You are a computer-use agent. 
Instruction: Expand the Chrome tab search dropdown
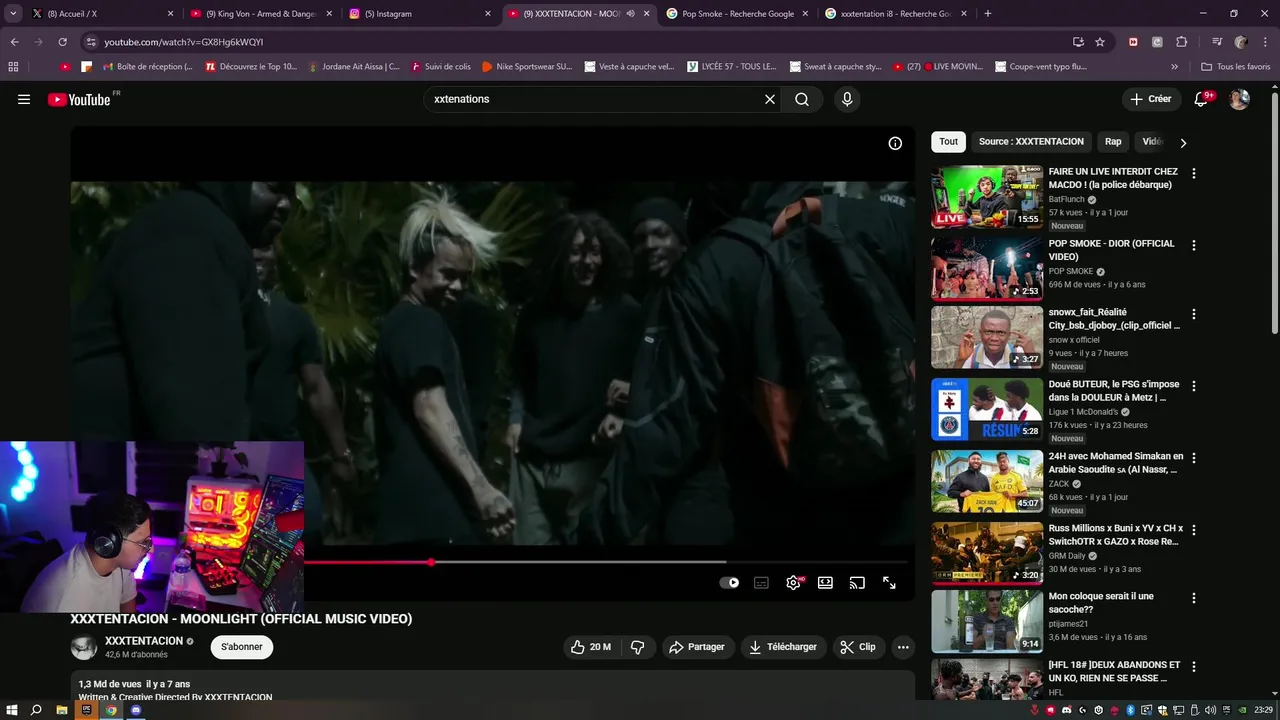[x=13, y=14]
